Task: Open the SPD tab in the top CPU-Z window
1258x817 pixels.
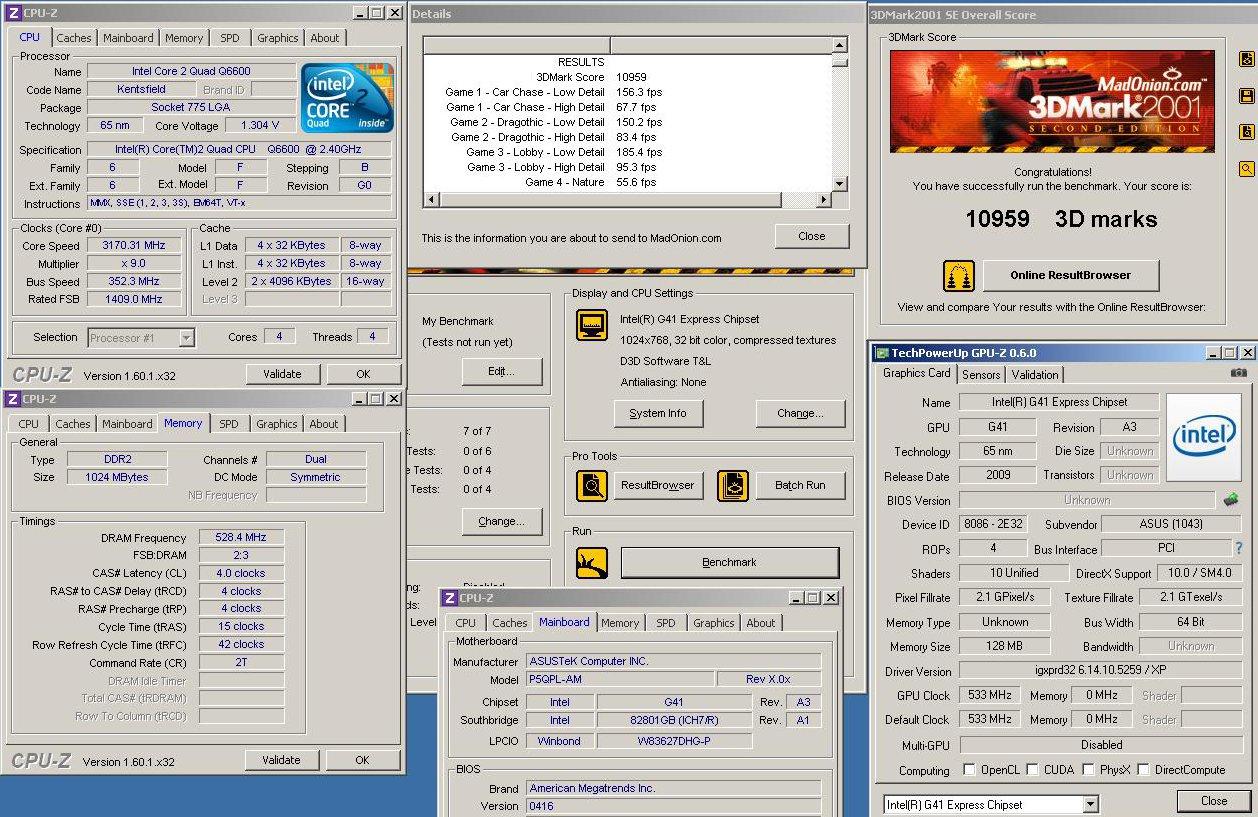Action: [x=230, y=38]
